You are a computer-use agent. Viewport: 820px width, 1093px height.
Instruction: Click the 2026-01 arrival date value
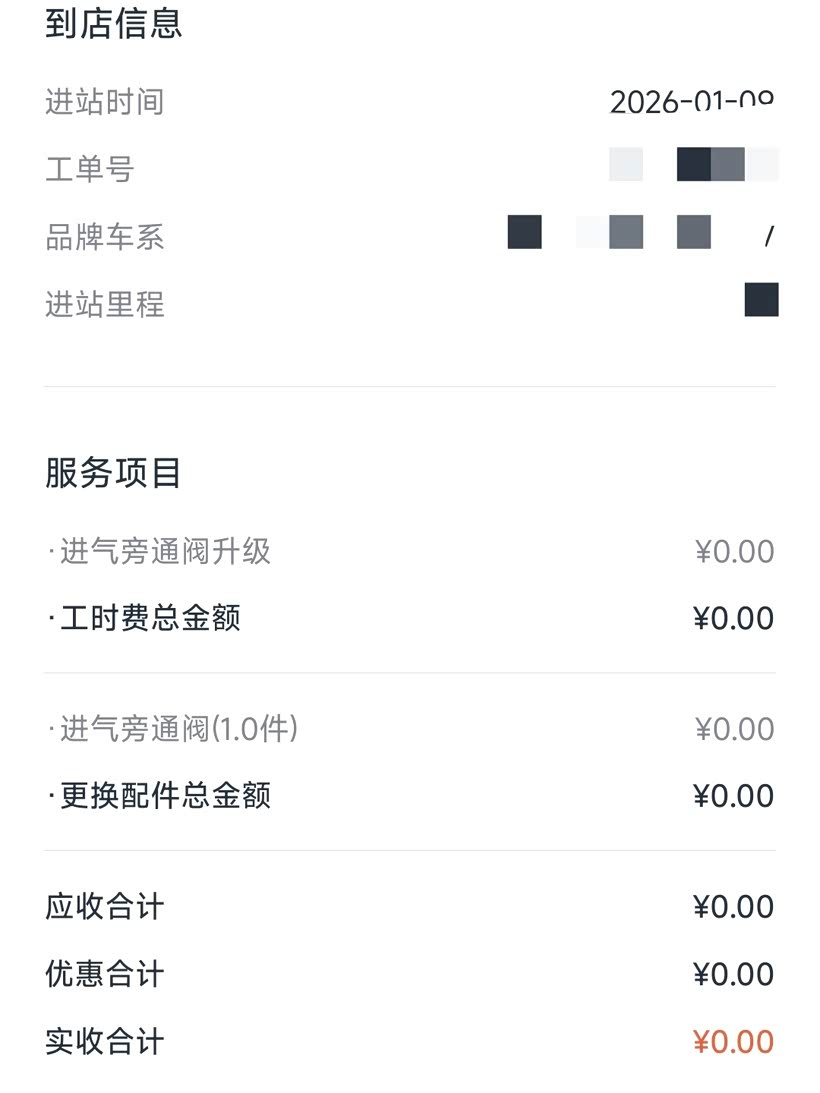pyautogui.click(x=691, y=102)
